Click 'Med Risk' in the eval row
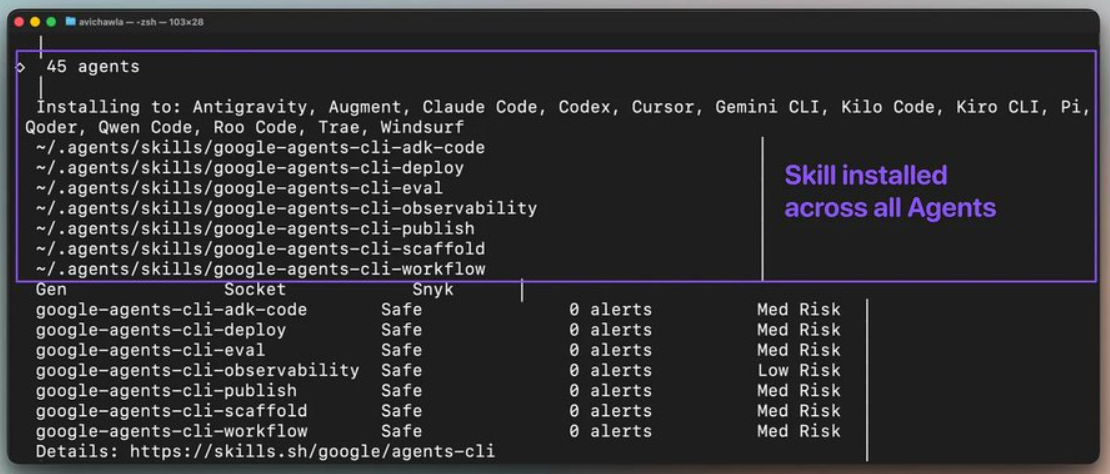The width and height of the screenshot is (1110, 474). [x=799, y=350]
